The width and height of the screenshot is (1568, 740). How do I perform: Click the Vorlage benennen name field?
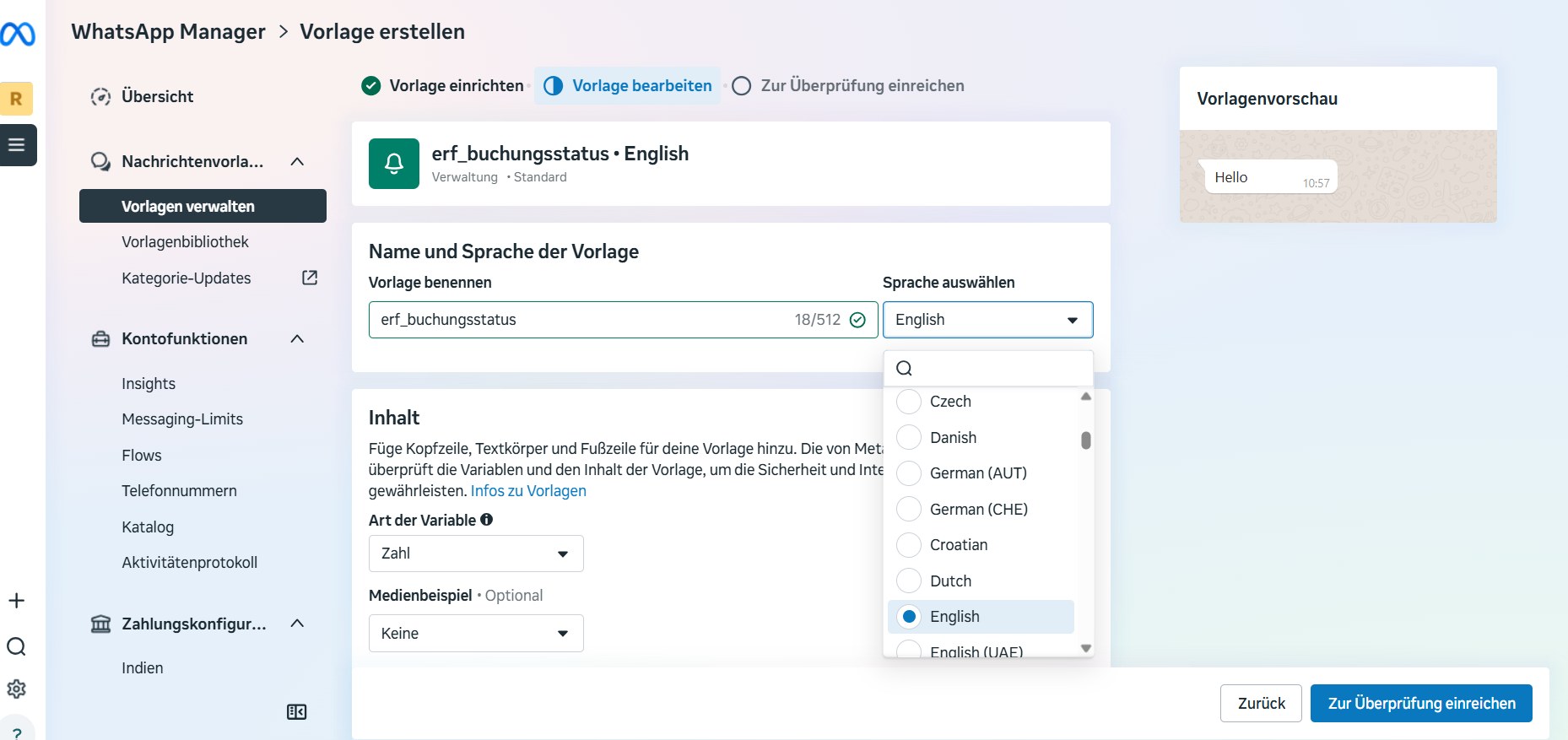623,320
